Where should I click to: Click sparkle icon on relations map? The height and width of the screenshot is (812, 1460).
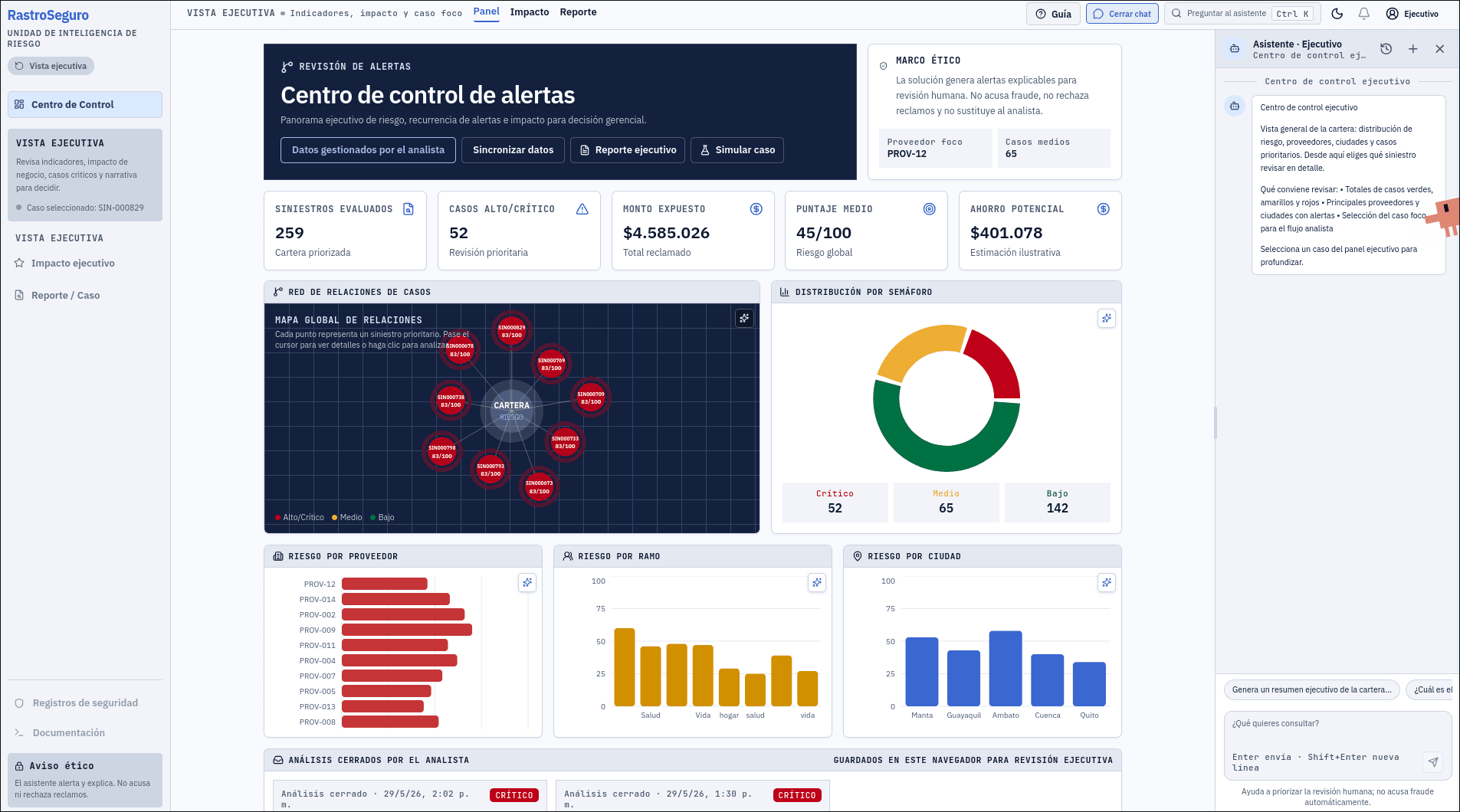click(744, 318)
